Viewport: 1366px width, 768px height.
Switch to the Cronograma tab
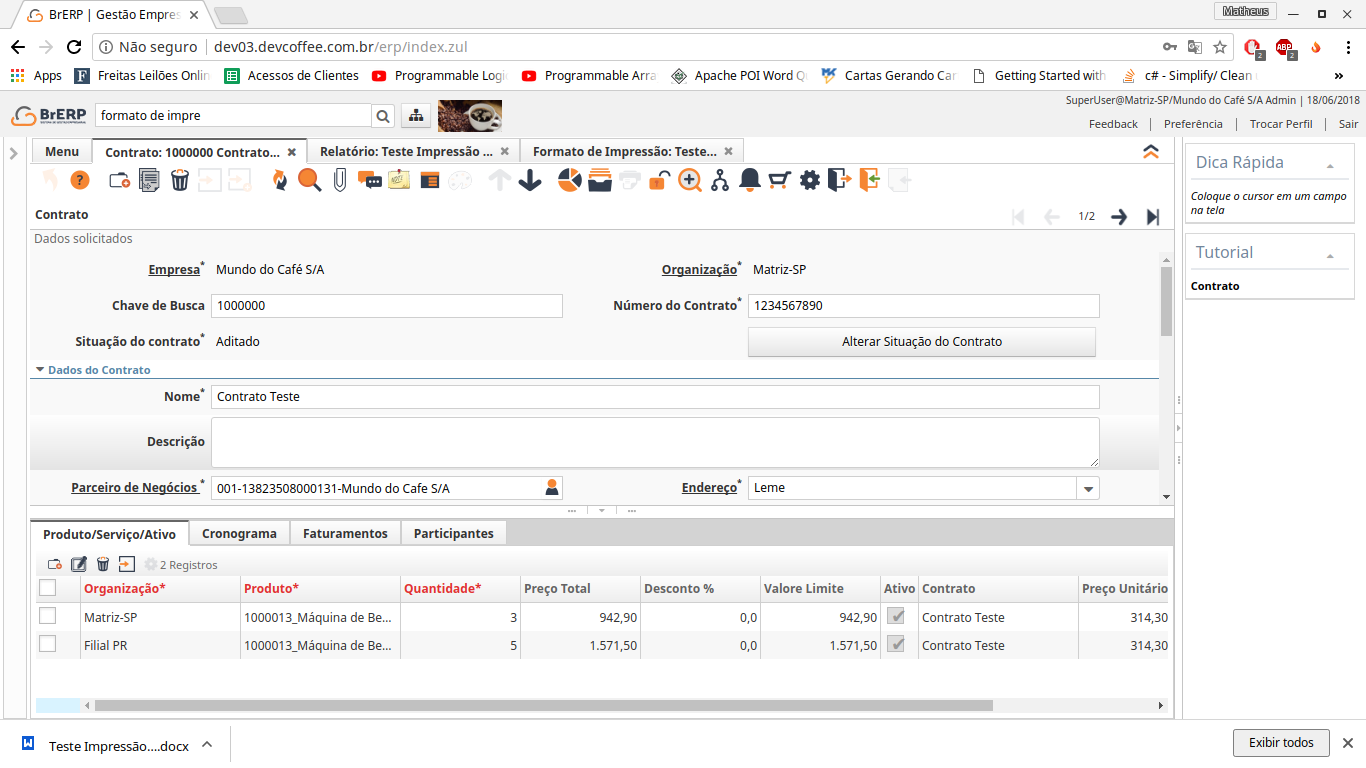239,533
